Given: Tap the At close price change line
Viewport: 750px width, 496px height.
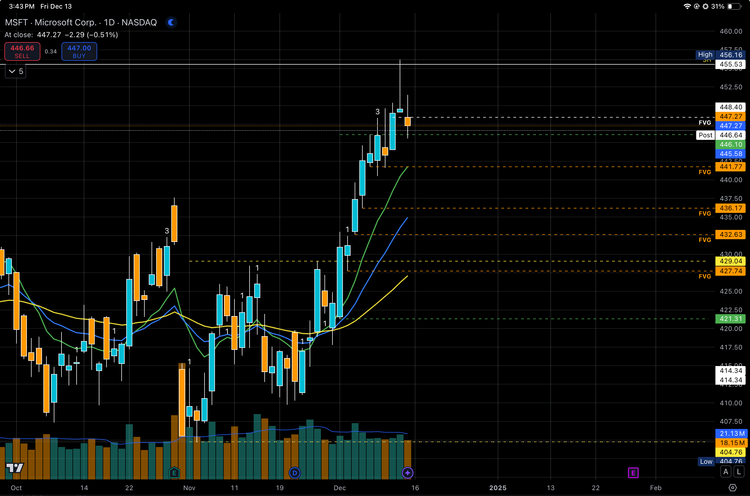Looking at the screenshot, I should (x=61, y=34).
